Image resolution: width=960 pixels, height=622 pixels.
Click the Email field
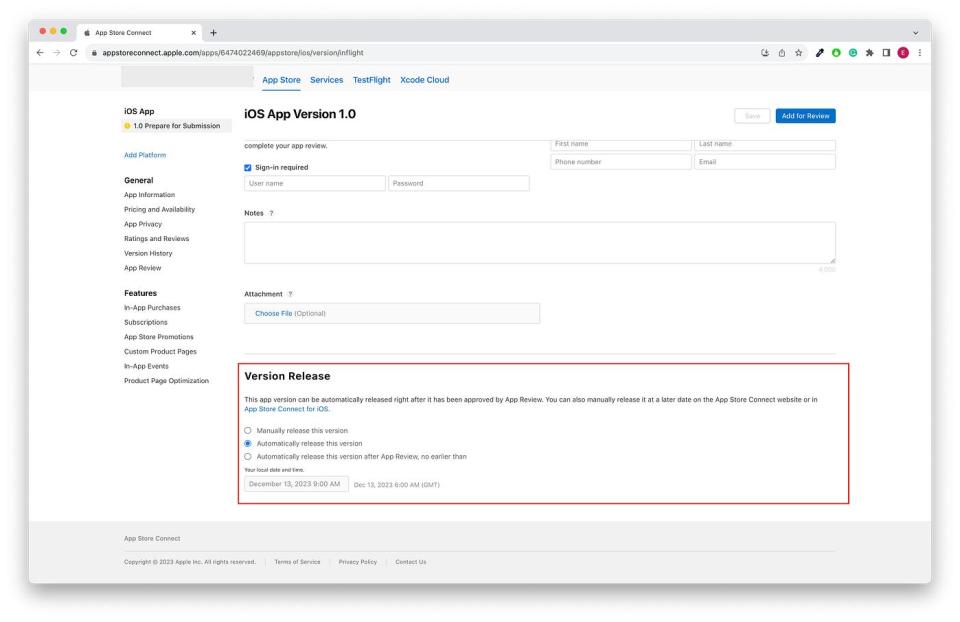click(x=765, y=162)
